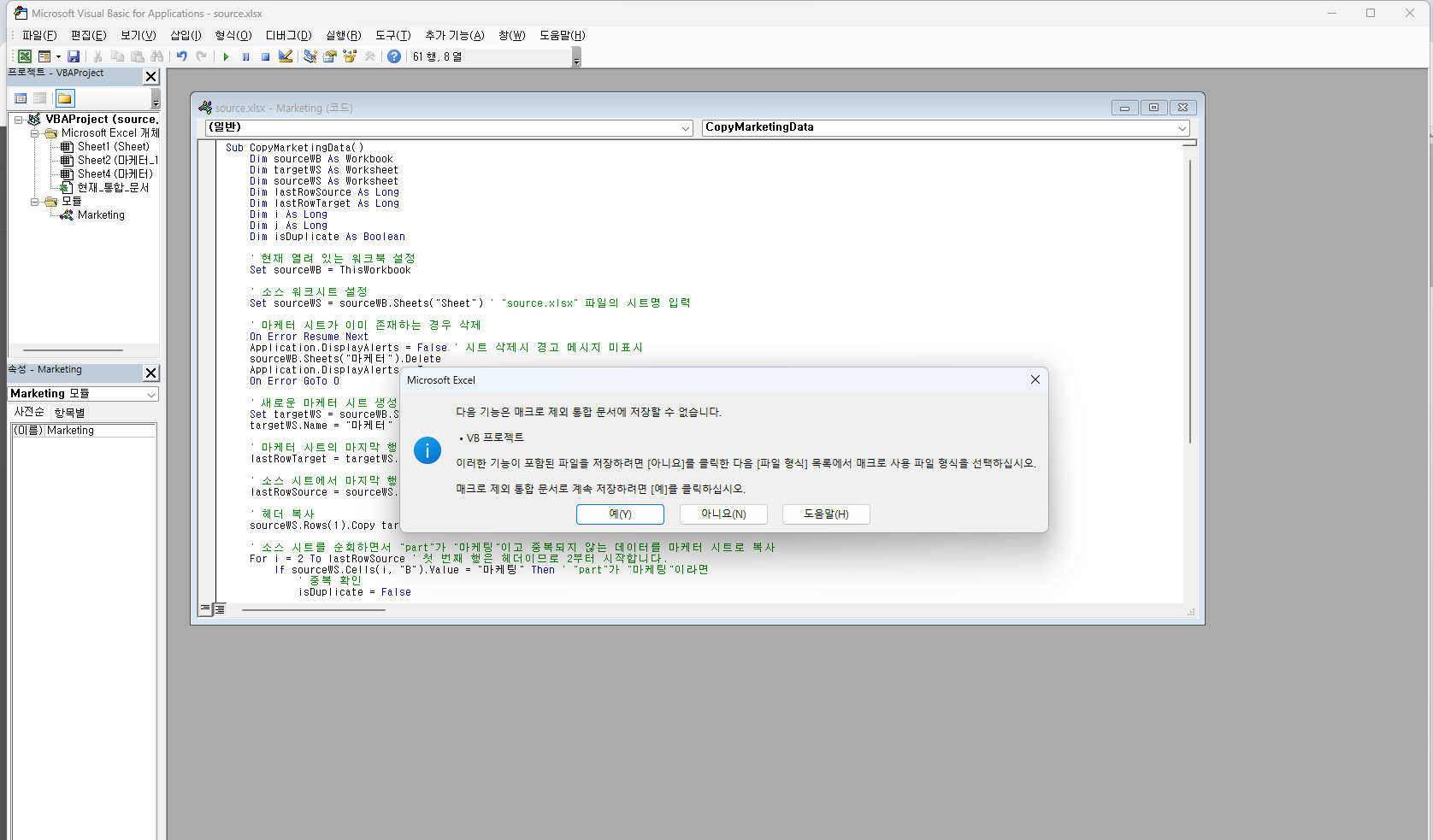Screen dimensions: 1433x840
Task: Click the project tree horizontal scrollbar
Action: (x=74, y=350)
